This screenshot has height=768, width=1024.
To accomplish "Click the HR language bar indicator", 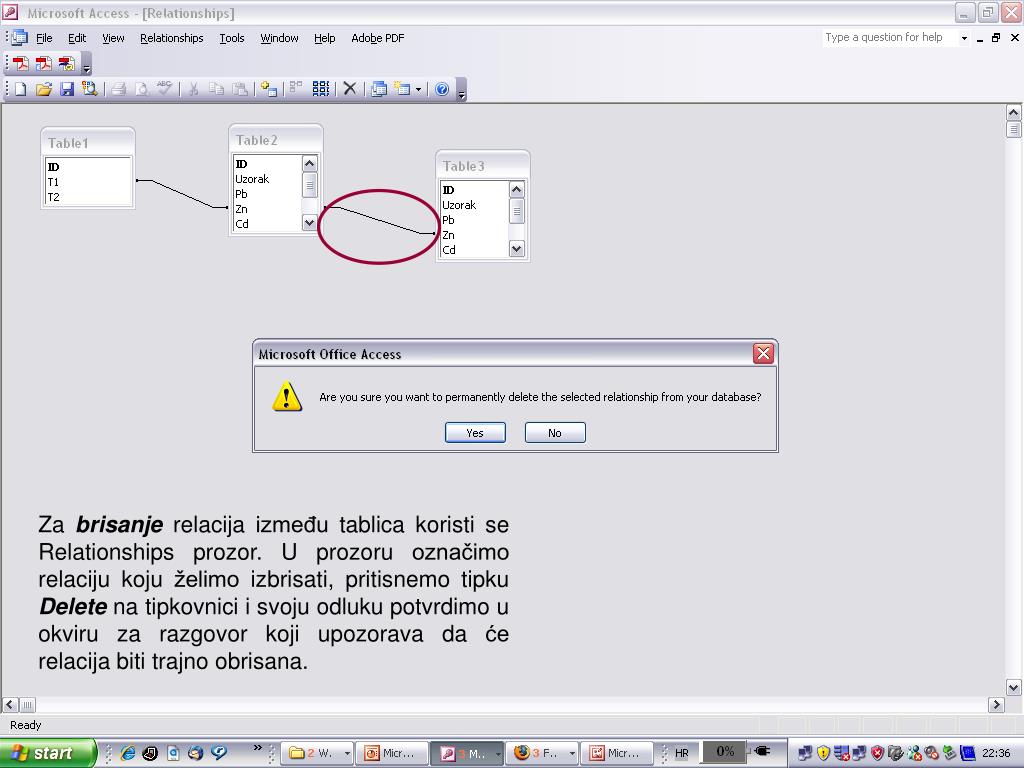I will pyautogui.click(x=682, y=753).
